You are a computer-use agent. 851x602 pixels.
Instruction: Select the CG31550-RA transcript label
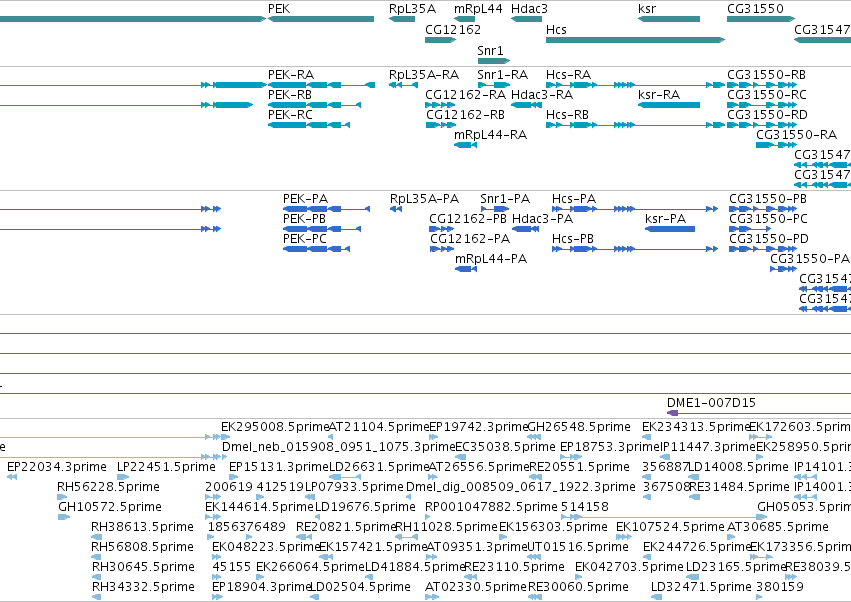coord(797,135)
